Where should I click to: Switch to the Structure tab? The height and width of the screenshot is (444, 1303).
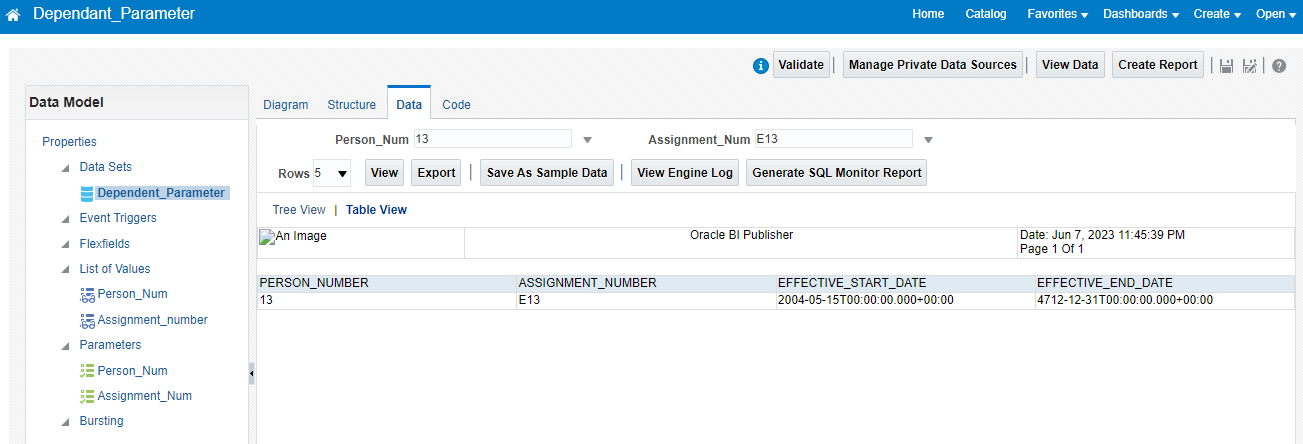pyautogui.click(x=351, y=105)
